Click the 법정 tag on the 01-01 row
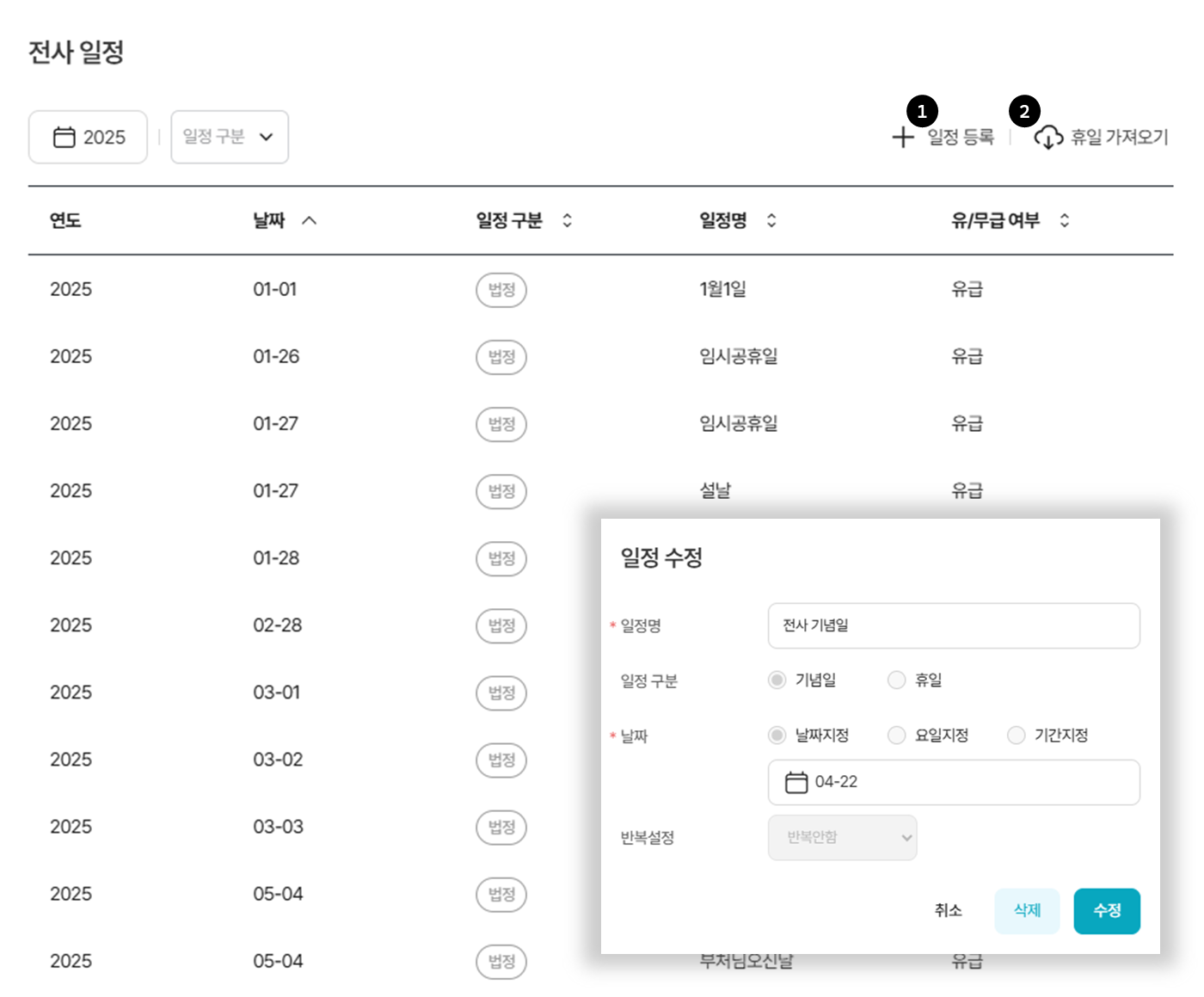 point(501,290)
